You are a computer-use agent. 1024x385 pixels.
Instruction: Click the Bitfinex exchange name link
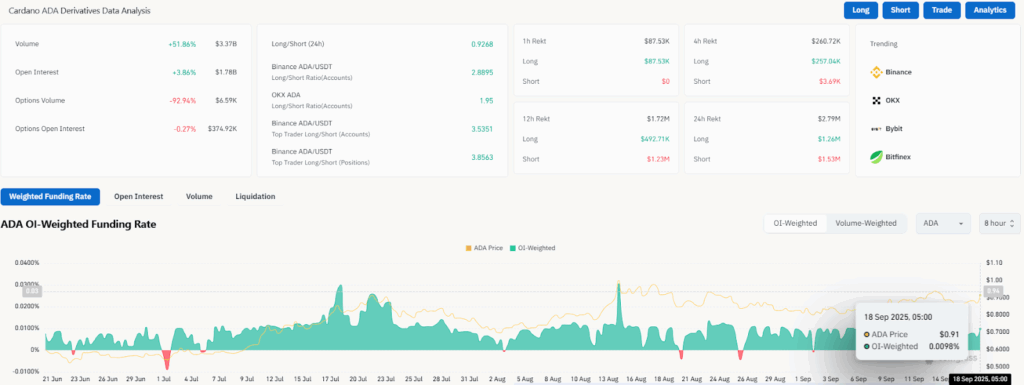[x=899, y=157]
